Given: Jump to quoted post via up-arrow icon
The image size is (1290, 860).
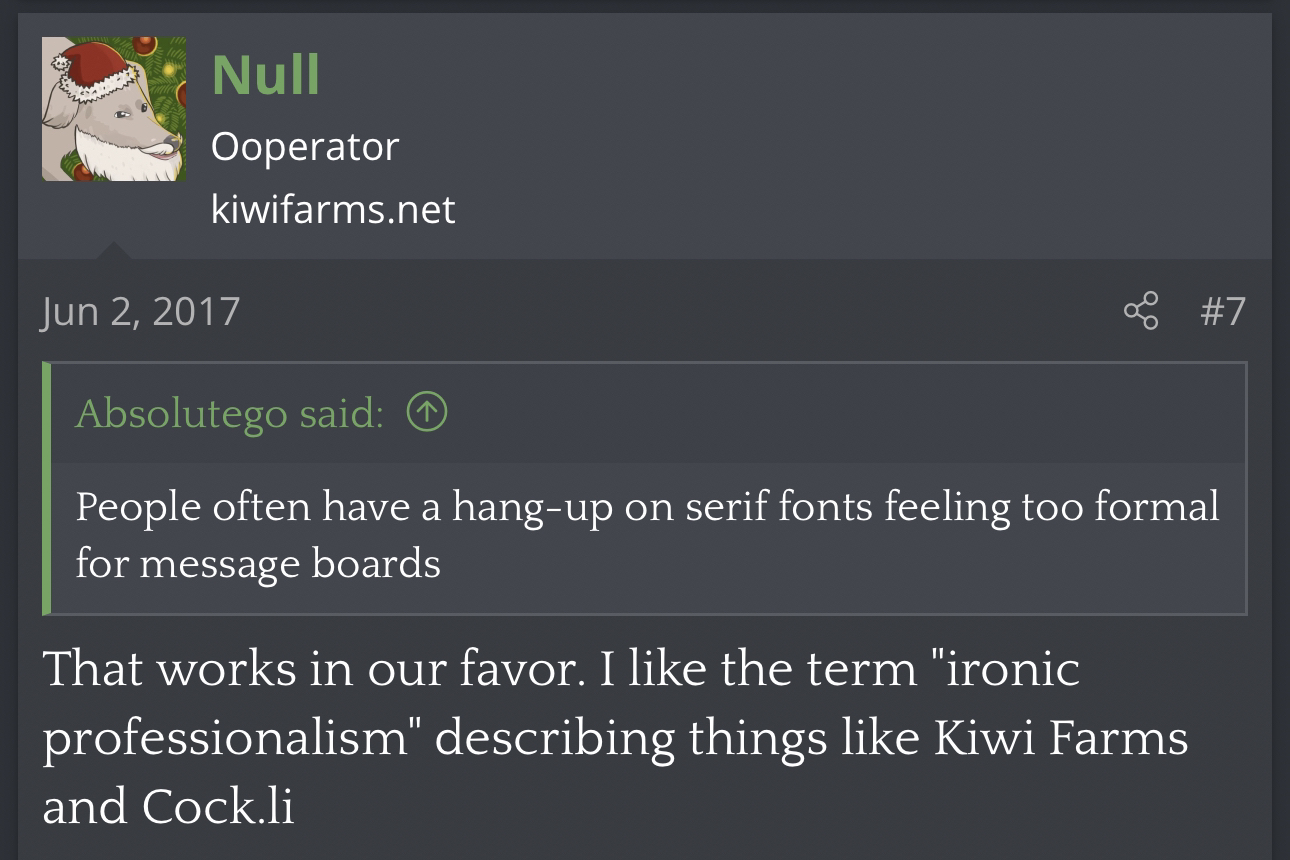Looking at the screenshot, I should click(427, 411).
